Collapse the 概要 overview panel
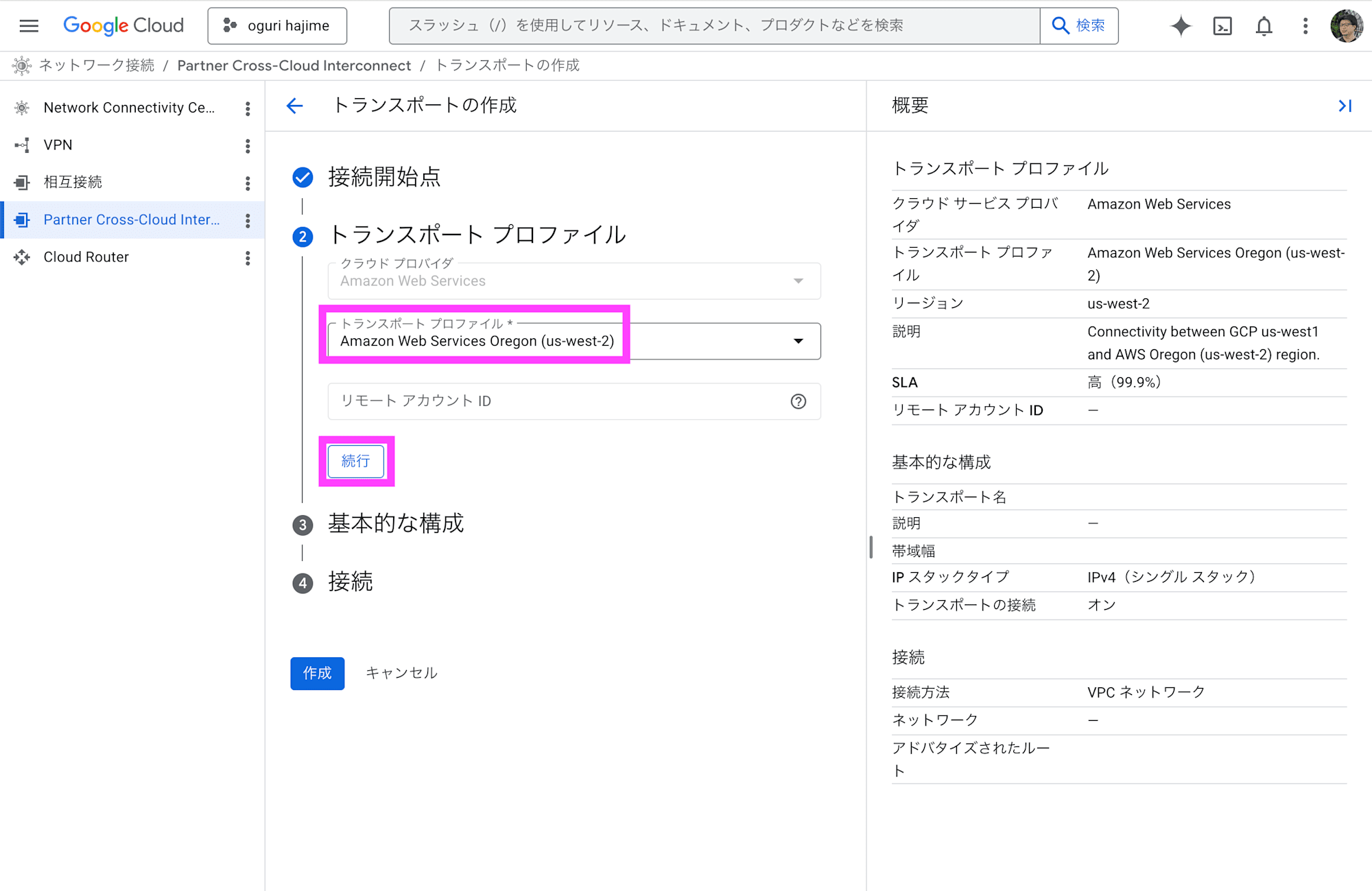 pos(1344,106)
